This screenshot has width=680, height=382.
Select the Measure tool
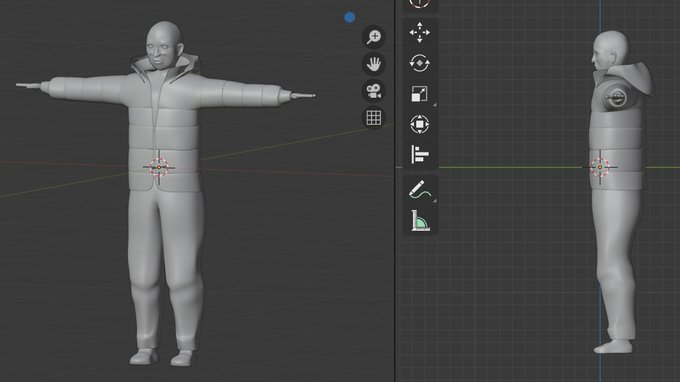click(420, 220)
